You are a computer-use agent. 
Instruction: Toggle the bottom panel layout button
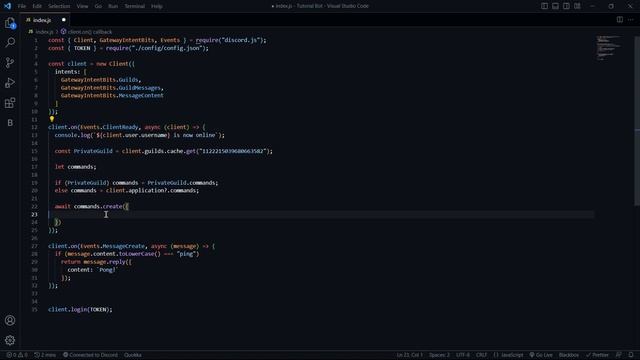point(556,6)
